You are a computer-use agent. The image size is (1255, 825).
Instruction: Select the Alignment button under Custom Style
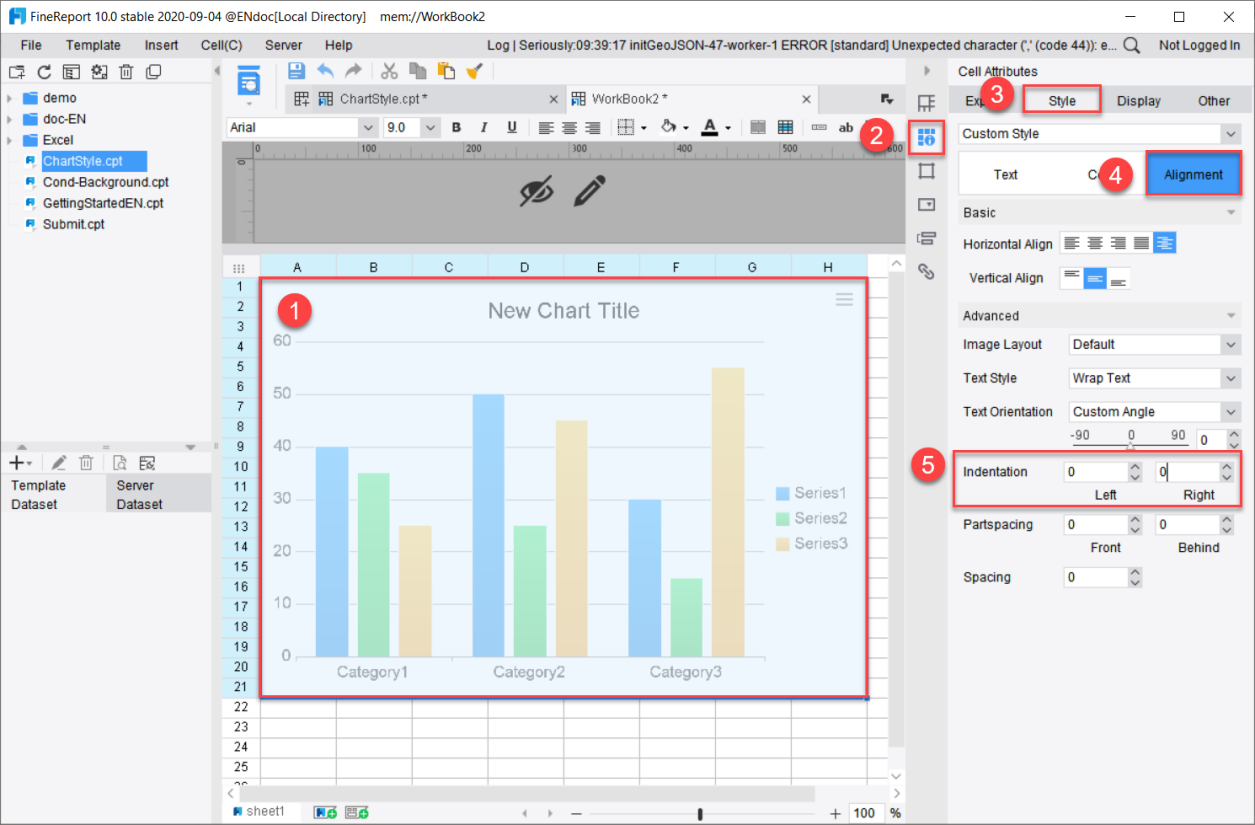click(1193, 173)
